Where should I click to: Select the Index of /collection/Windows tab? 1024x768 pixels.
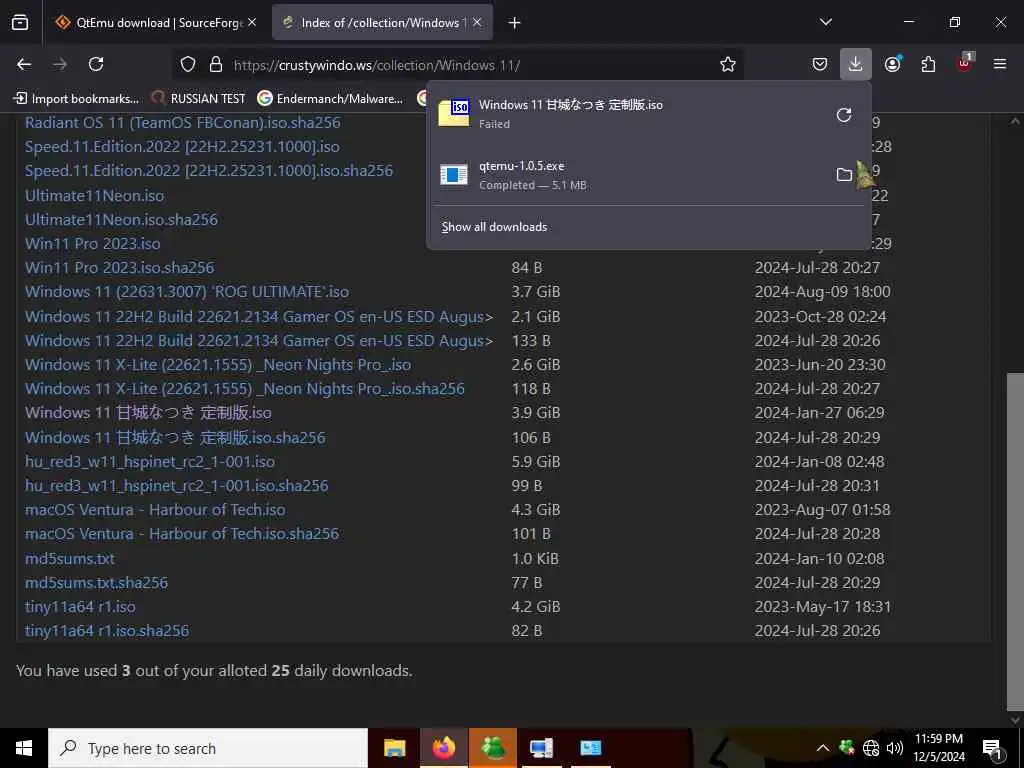[382, 22]
